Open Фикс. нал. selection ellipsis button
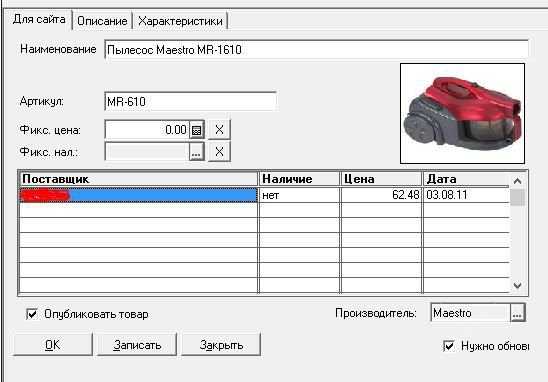This screenshot has height=382, width=548. 196,152
